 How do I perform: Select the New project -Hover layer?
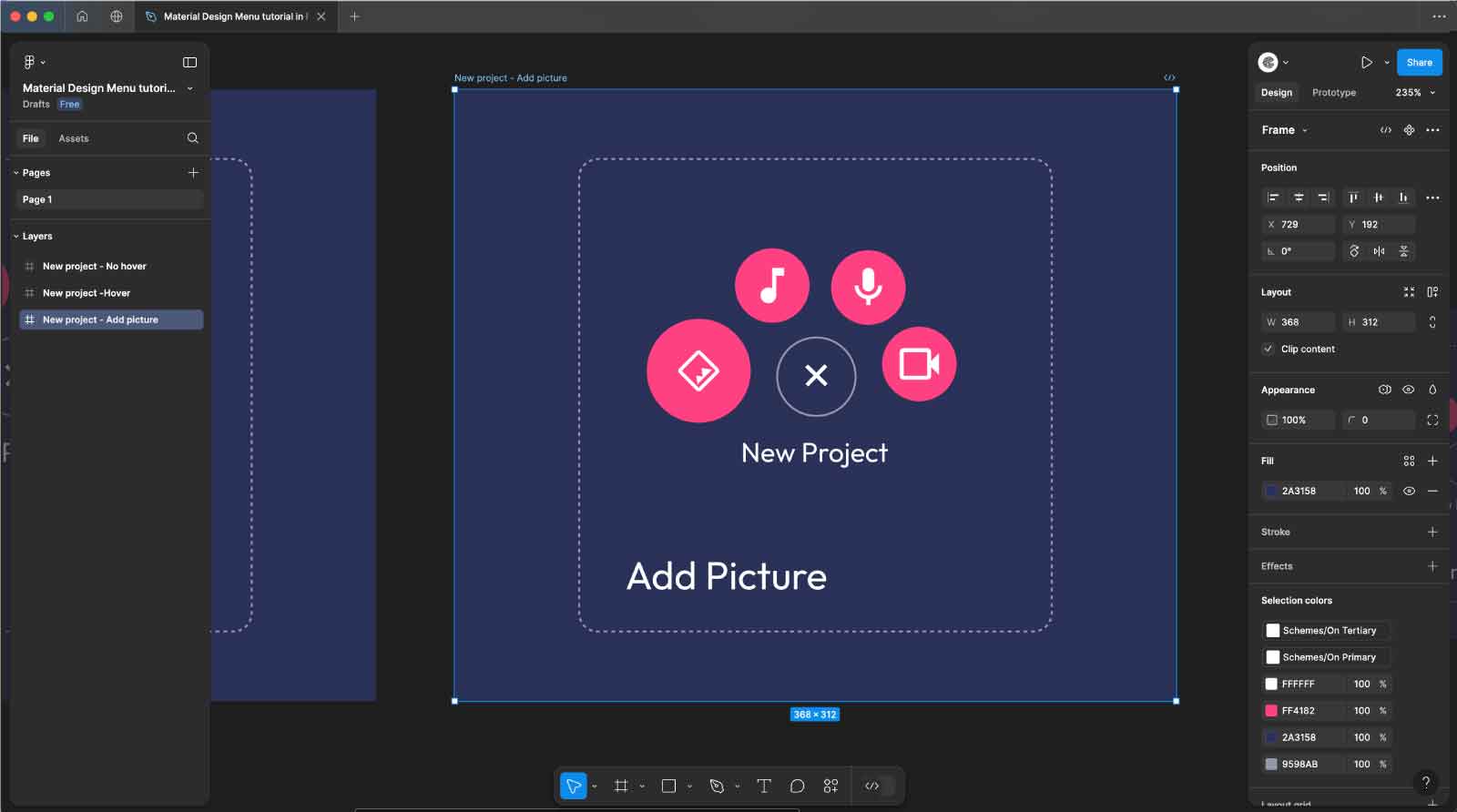click(x=87, y=293)
